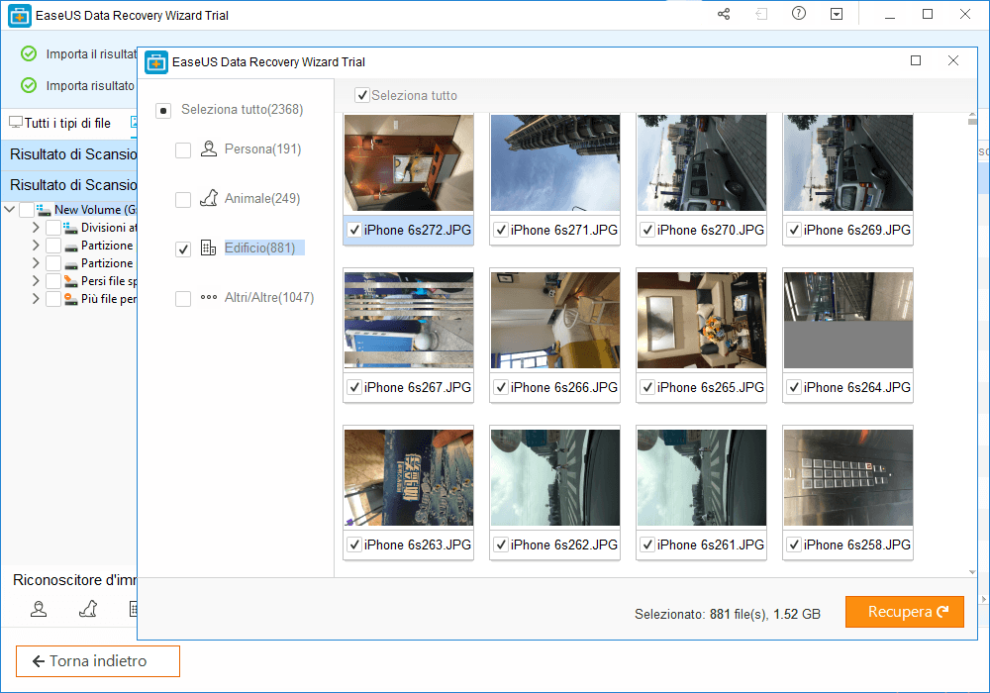Click the Torna indietro button

97,661
